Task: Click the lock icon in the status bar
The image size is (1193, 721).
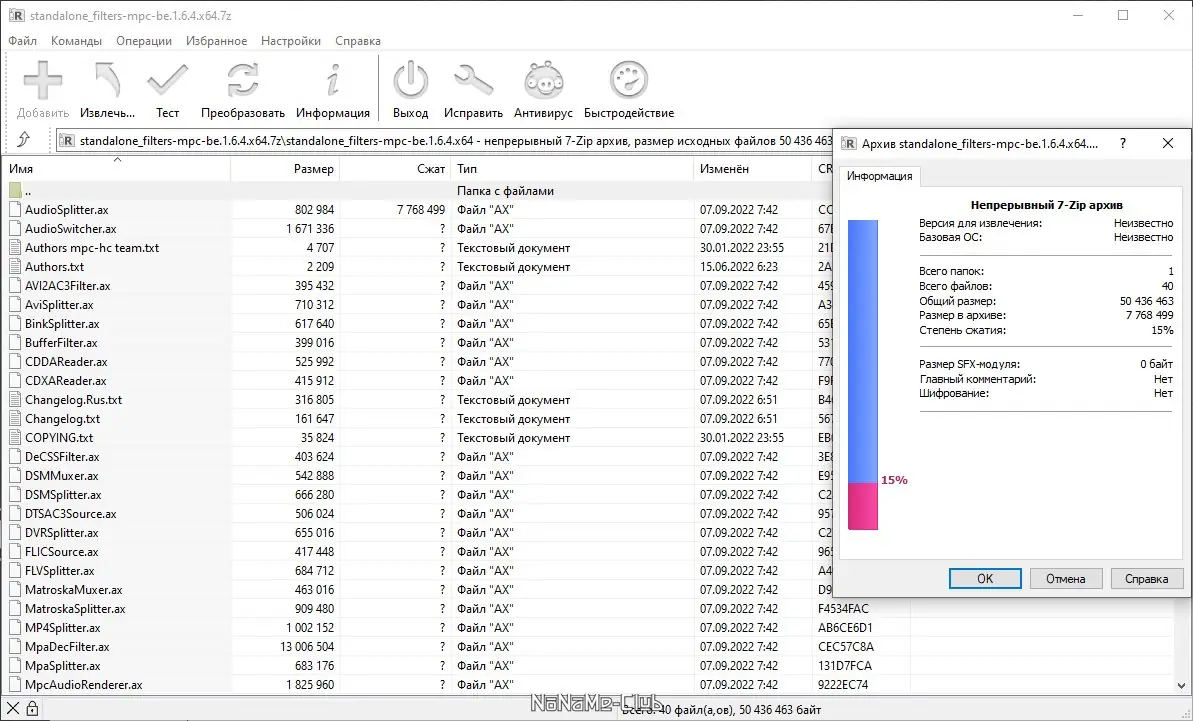Action: [x=33, y=709]
